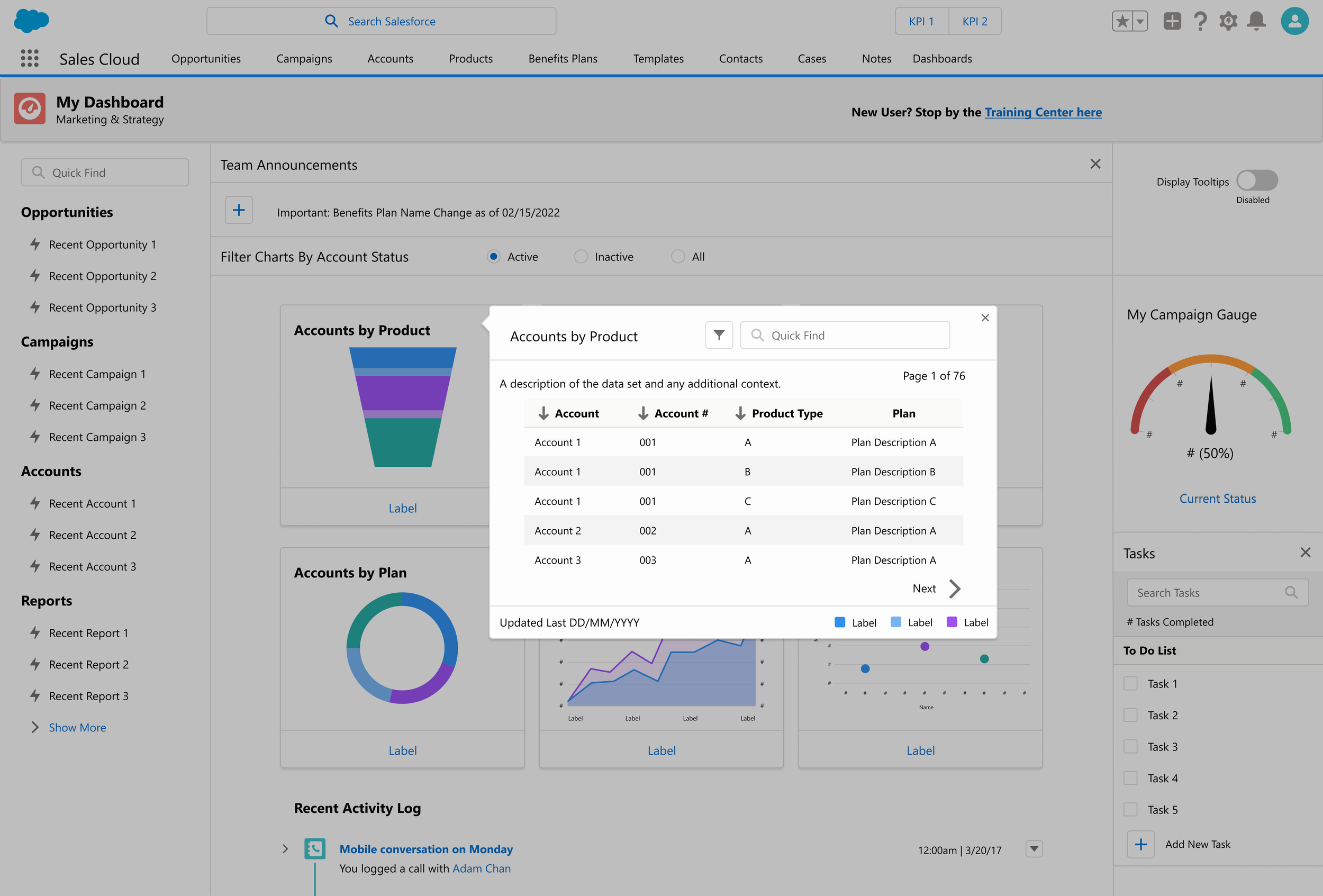The image size is (1323, 896).
Task: Expand the Show More chevron in sidebar
Action: (35, 727)
